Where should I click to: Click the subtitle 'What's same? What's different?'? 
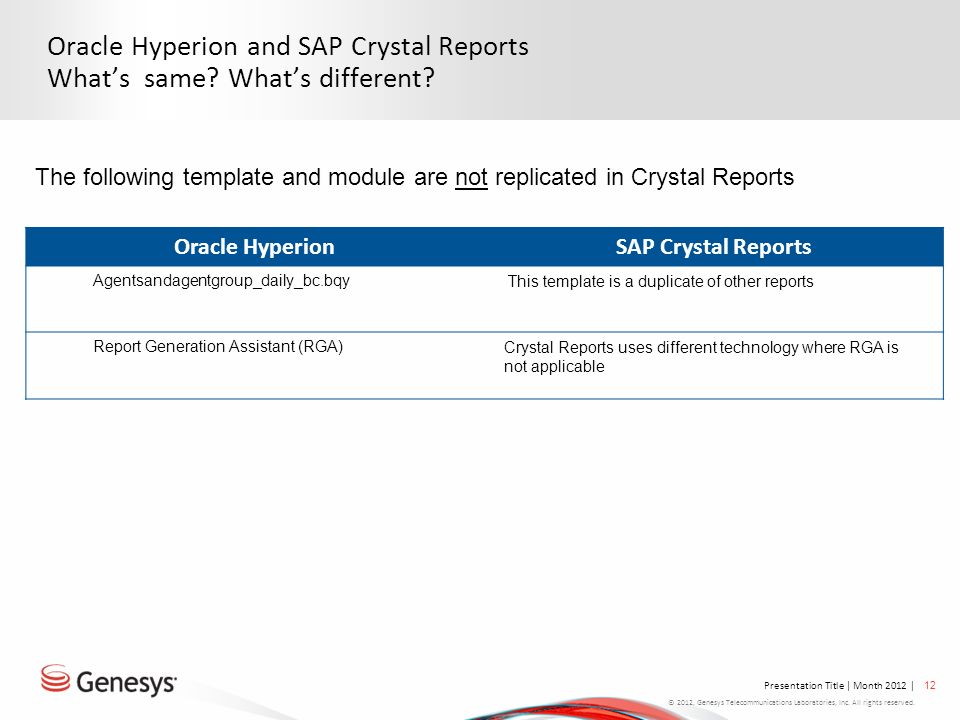(x=241, y=78)
